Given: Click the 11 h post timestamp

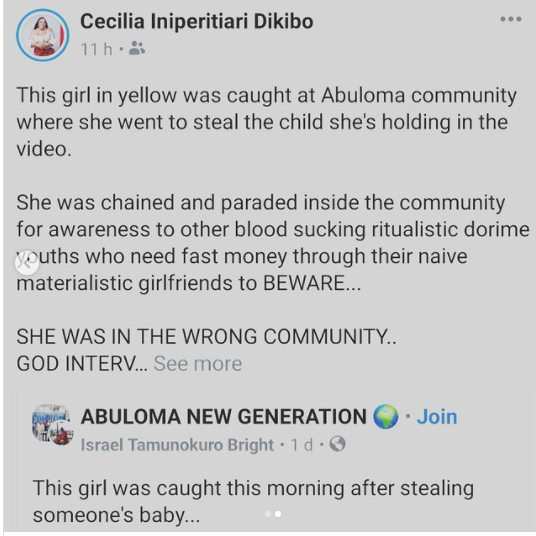Looking at the screenshot, I should (96, 49).
